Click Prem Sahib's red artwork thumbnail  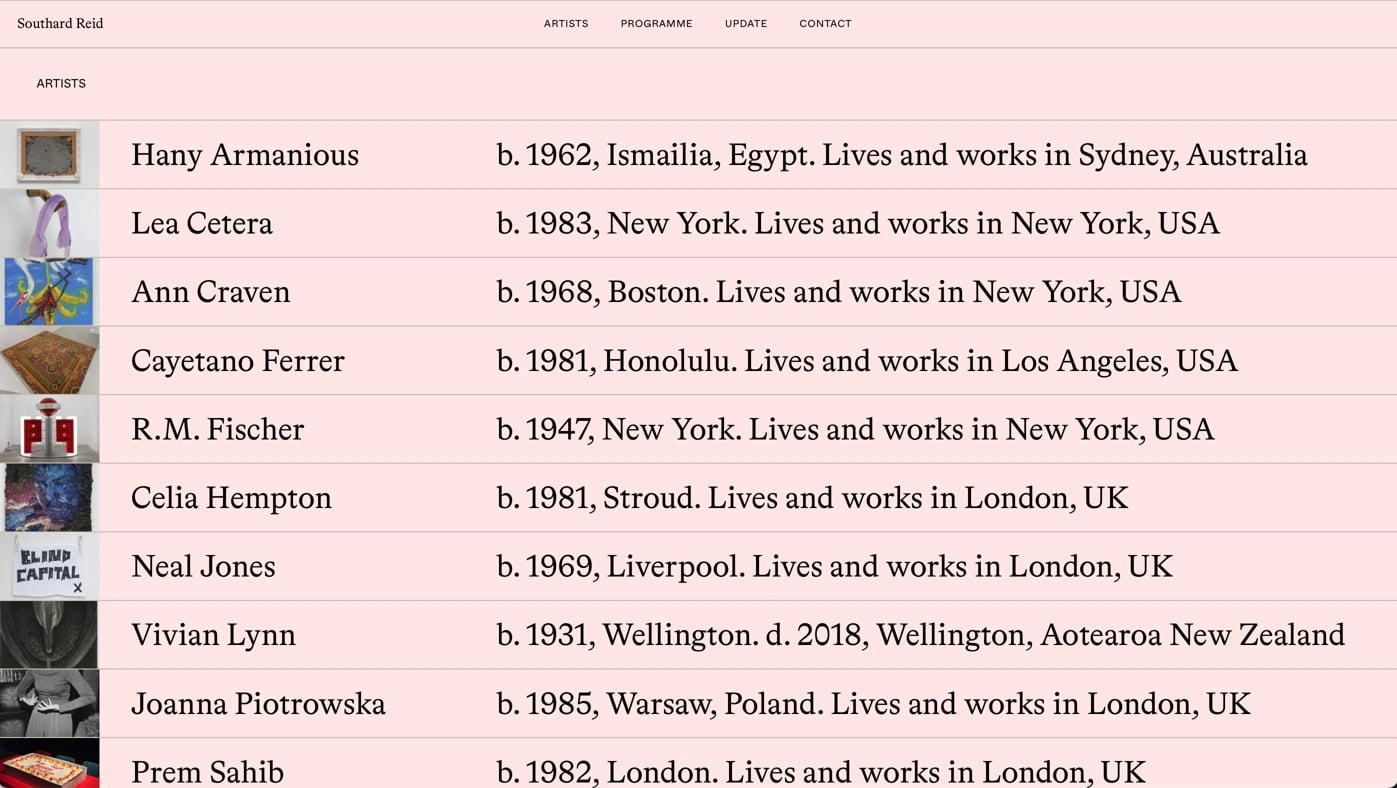[49, 765]
